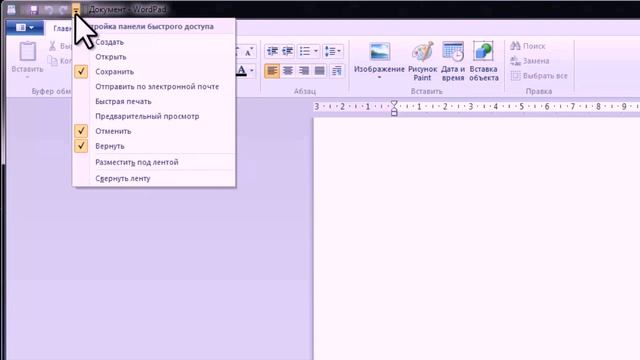Click the copy pages icon
640x360 pixels.
coord(52,61)
